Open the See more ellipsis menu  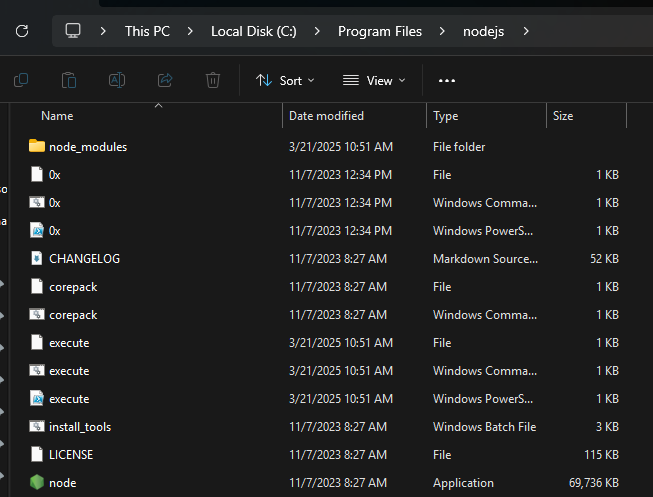coord(447,80)
